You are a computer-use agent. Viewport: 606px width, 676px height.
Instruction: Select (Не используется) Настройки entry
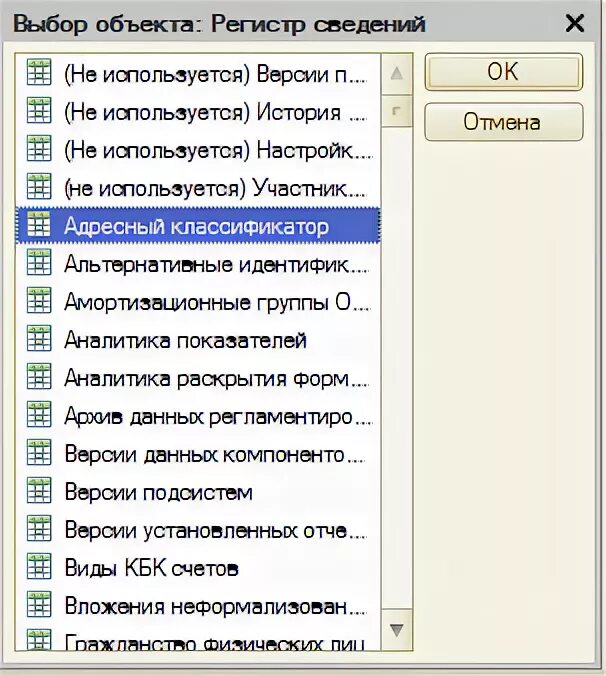(198, 150)
